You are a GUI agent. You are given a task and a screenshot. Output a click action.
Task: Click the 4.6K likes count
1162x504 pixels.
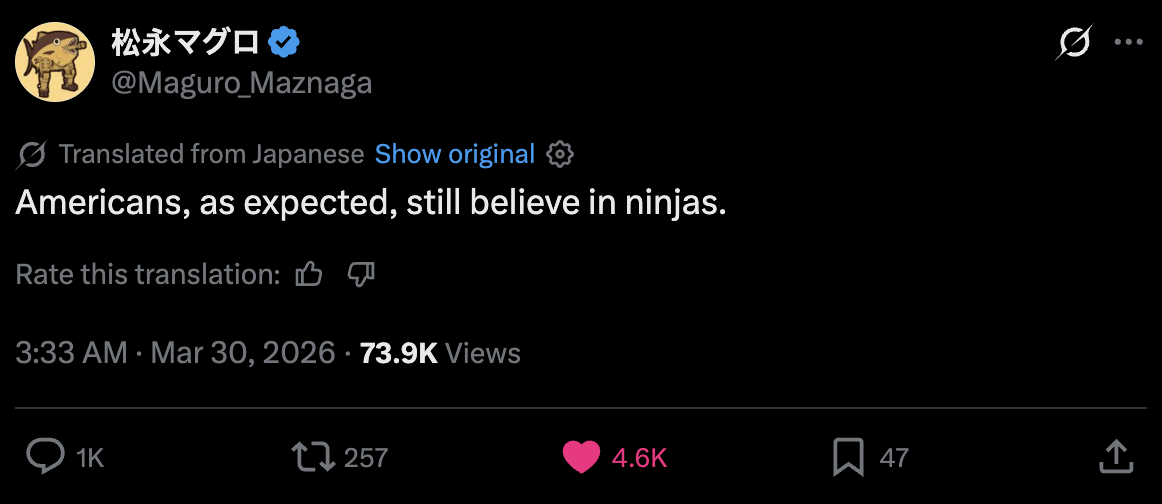point(639,458)
